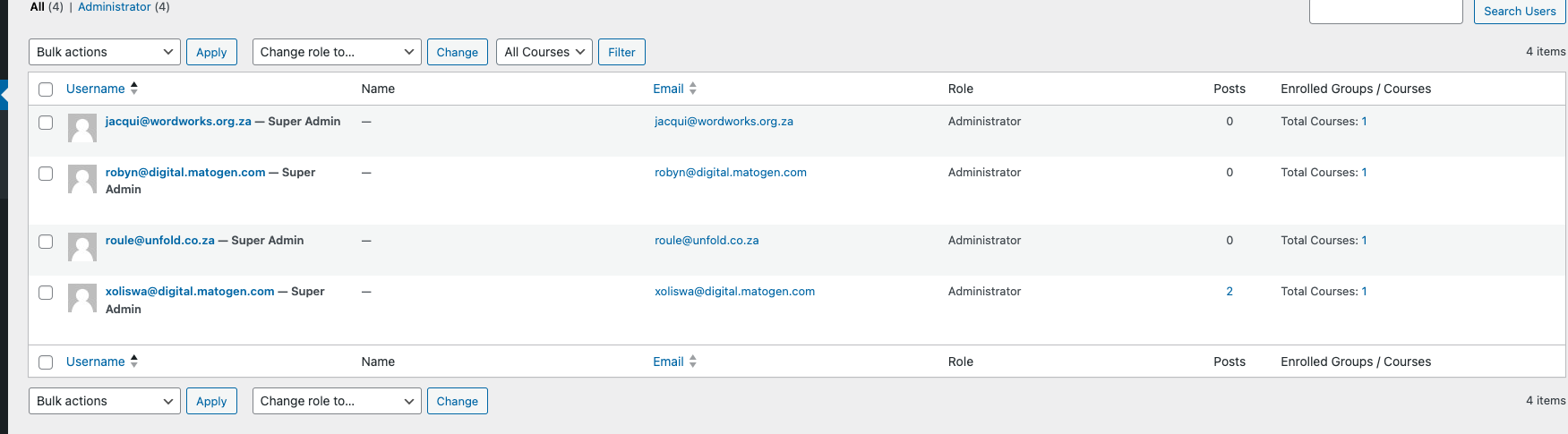Screen dimensions: 1568x434
Task: Open the top Bulk actions dropdown
Action: 105,52
